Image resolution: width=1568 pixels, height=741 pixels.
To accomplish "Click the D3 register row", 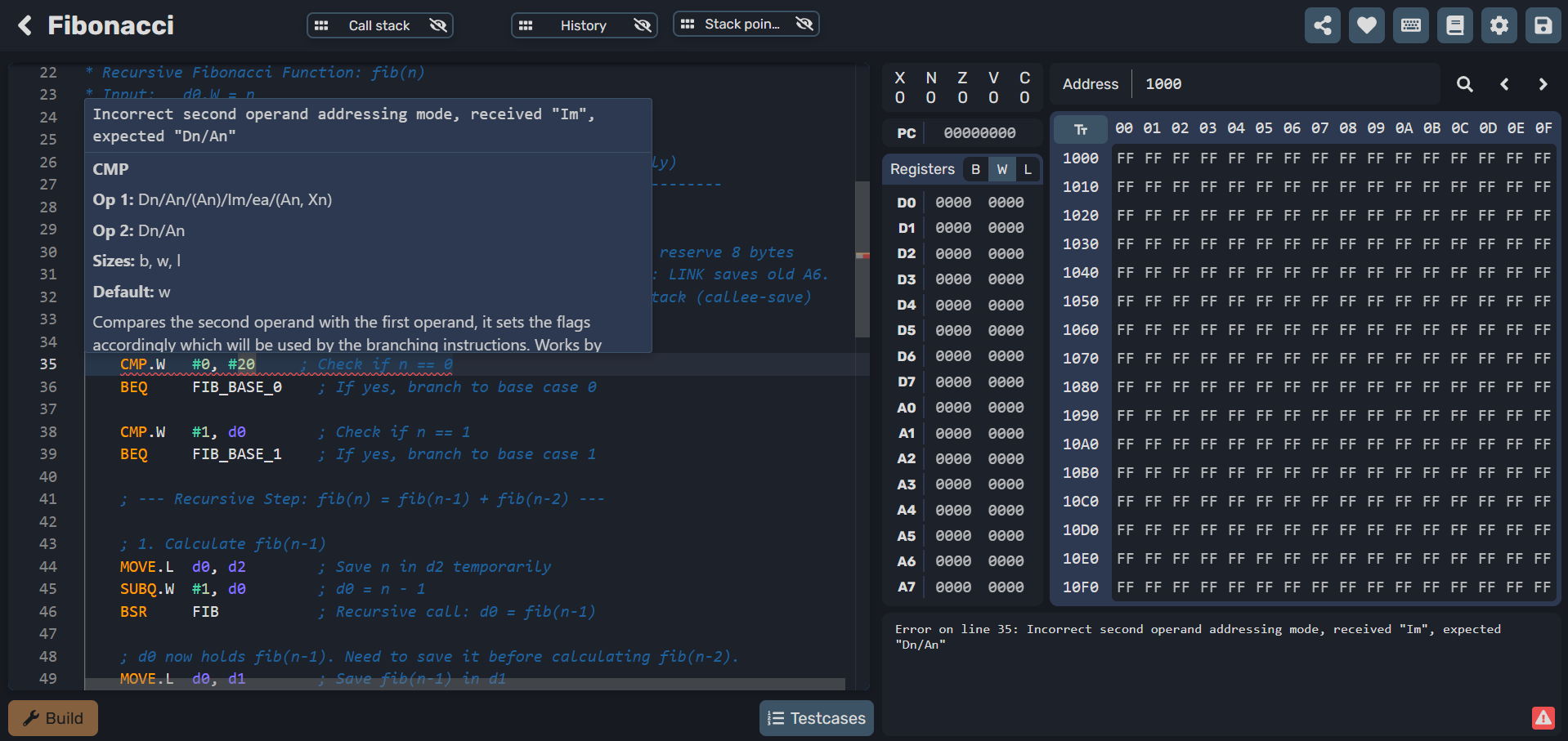I will [961, 279].
